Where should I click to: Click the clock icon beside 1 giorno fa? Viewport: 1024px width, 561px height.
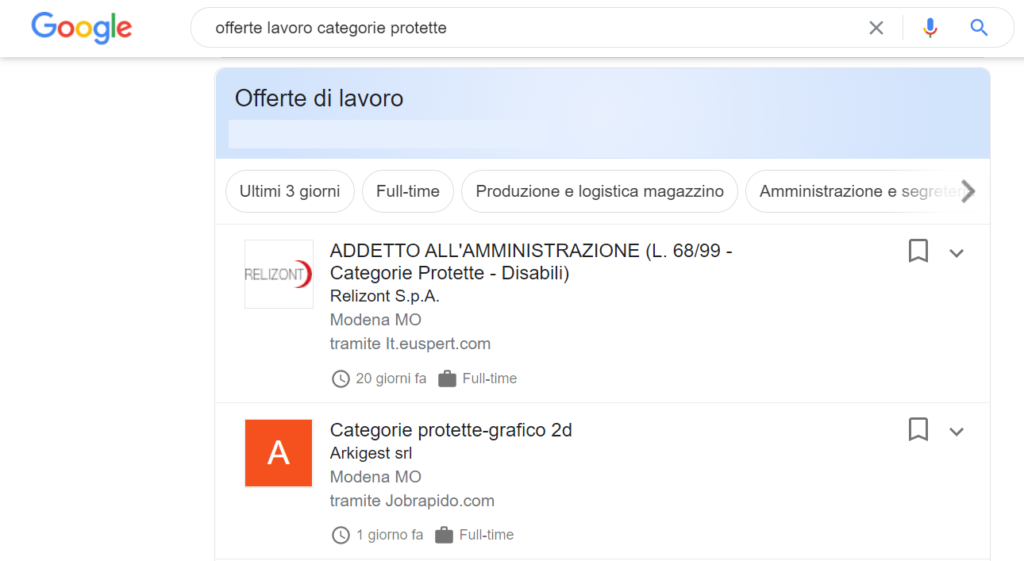click(340, 535)
